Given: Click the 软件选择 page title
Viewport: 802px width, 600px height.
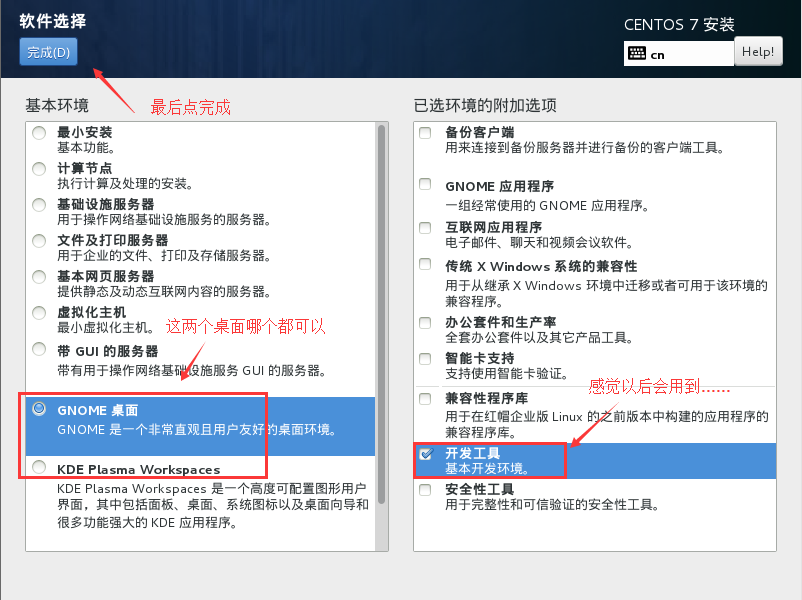Looking at the screenshot, I should pos(53,21).
